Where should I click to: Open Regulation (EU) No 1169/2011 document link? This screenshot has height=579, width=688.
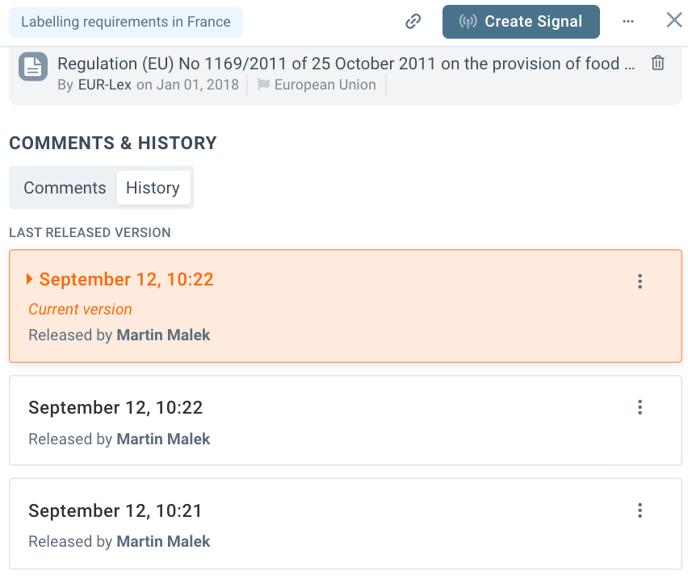point(345,63)
